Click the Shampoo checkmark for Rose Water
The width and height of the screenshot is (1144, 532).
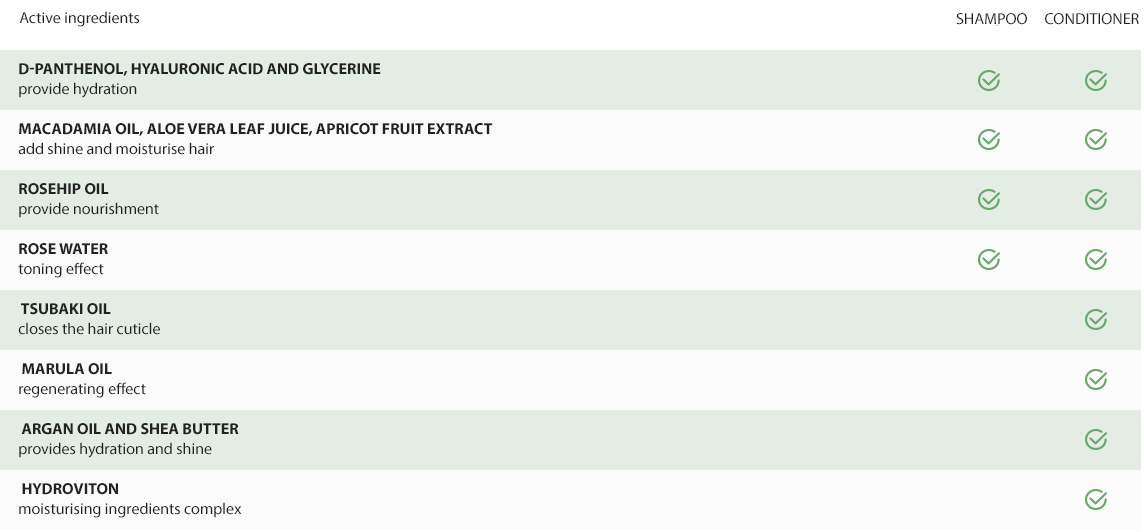pos(989,259)
